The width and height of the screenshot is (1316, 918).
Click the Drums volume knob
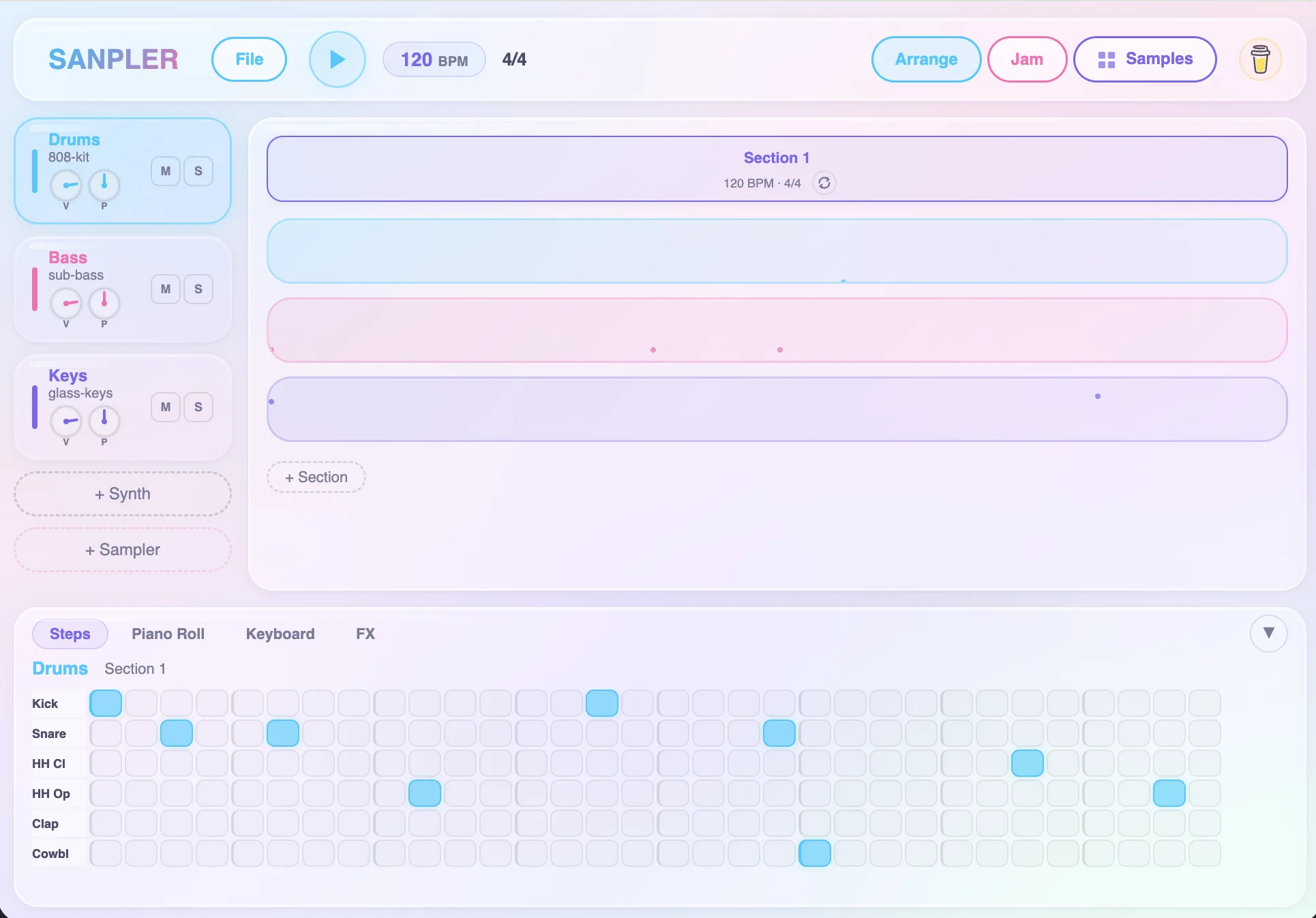[x=66, y=185]
